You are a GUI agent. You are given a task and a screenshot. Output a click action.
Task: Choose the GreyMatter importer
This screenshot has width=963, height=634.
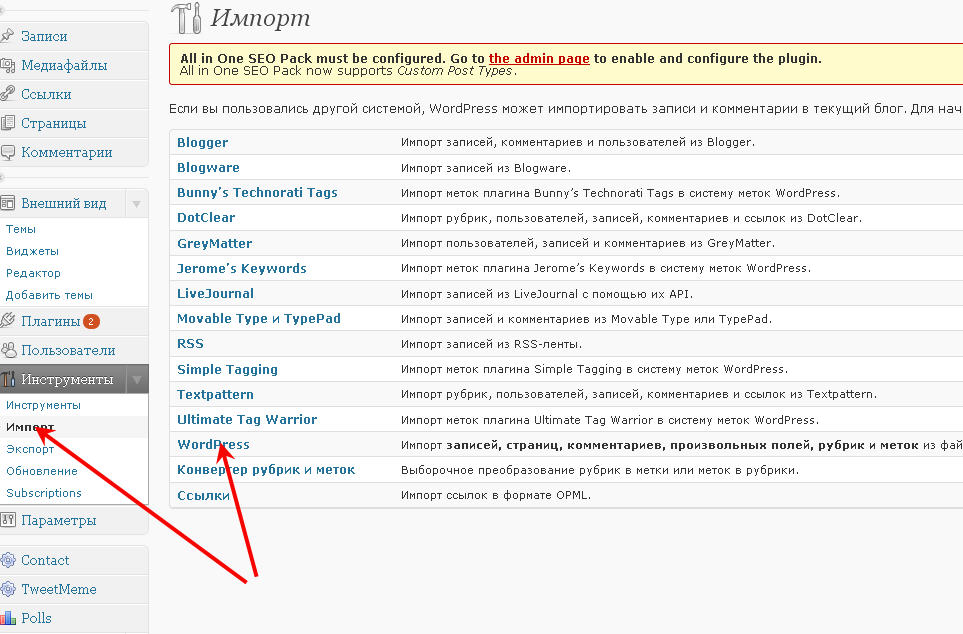click(x=214, y=243)
